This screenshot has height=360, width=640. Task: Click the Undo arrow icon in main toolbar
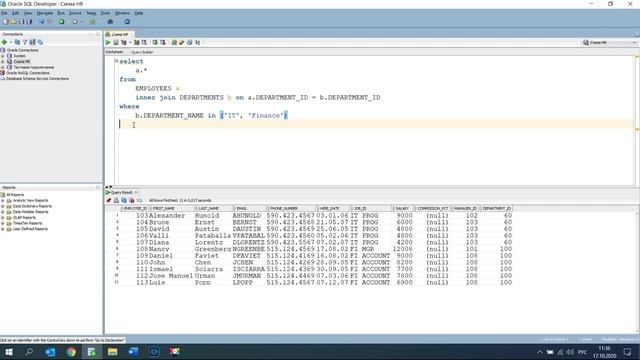coord(42,22)
